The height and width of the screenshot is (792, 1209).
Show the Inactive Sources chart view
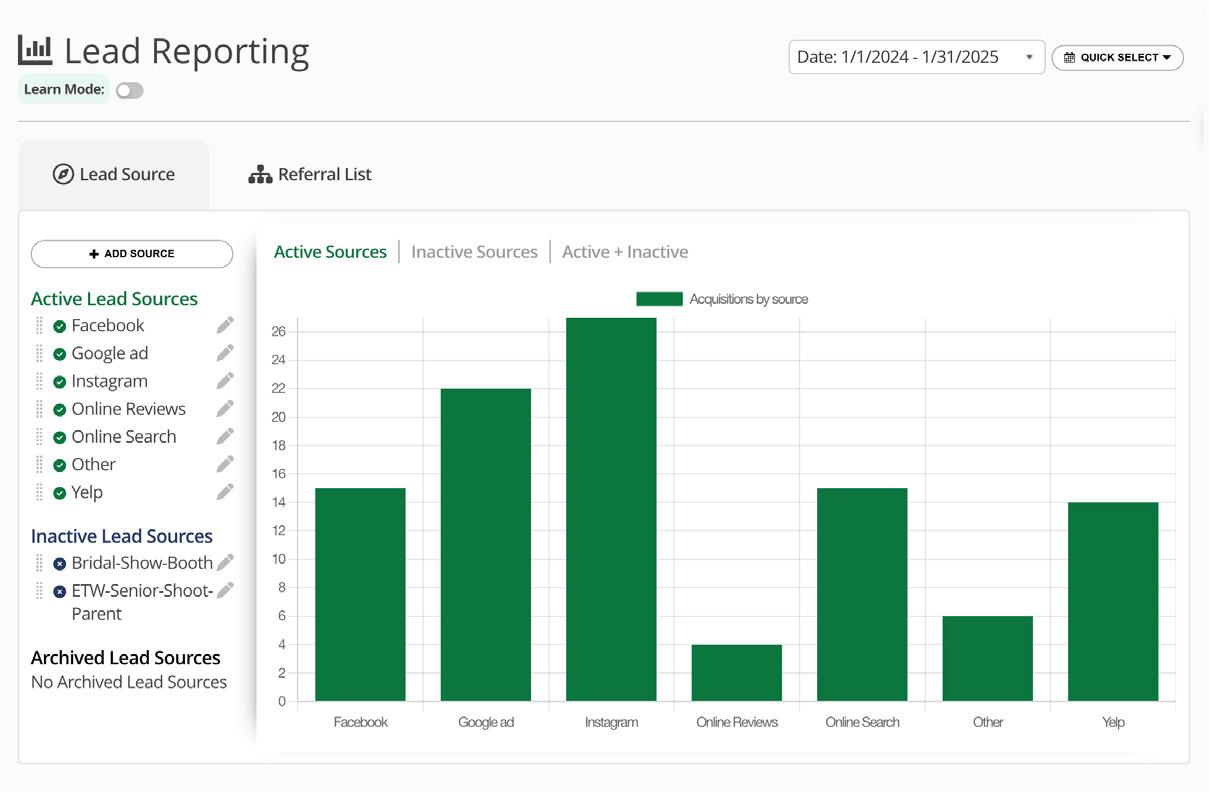474,252
